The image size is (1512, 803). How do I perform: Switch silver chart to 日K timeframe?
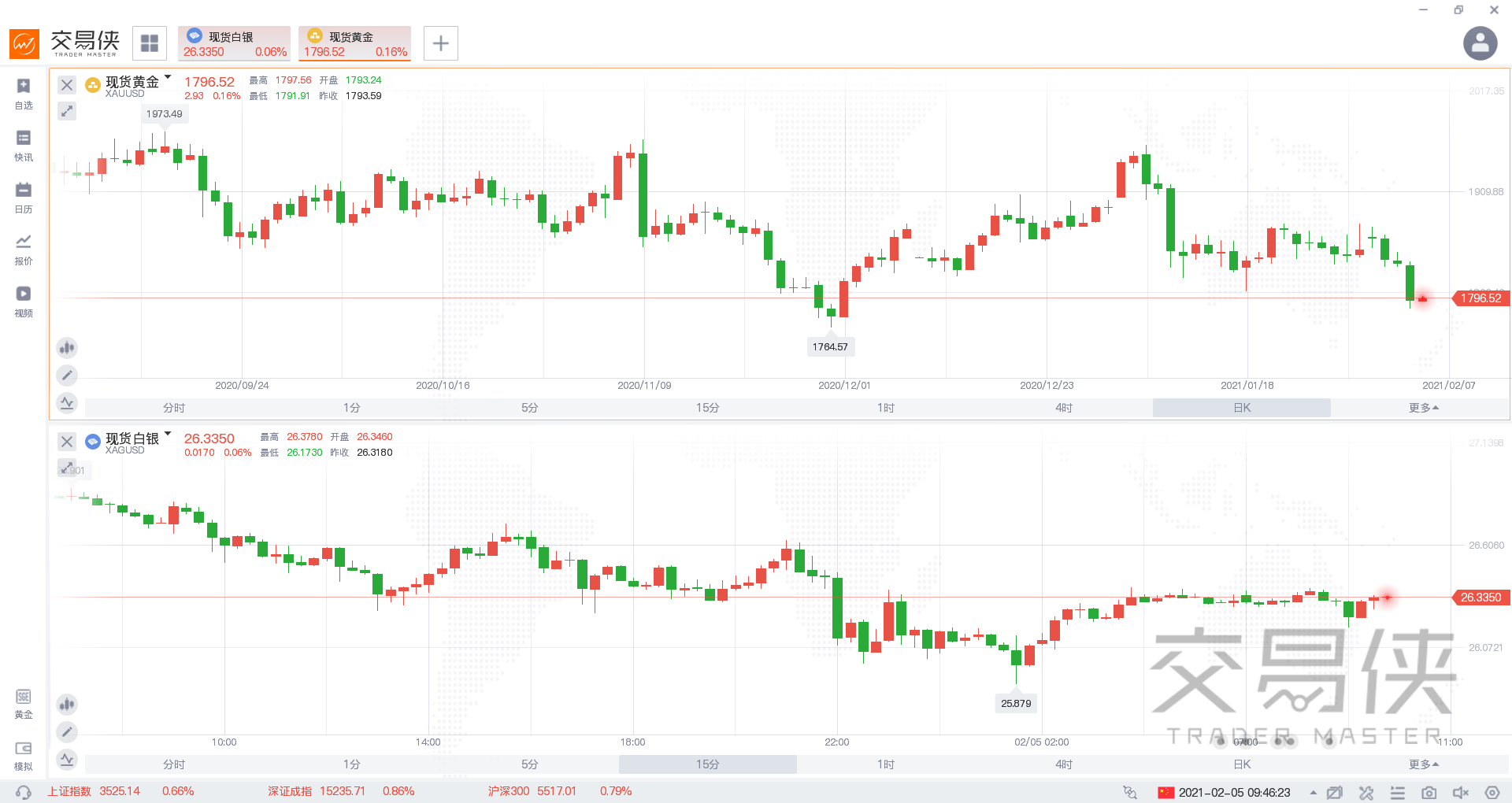[x=1241, y=764]
